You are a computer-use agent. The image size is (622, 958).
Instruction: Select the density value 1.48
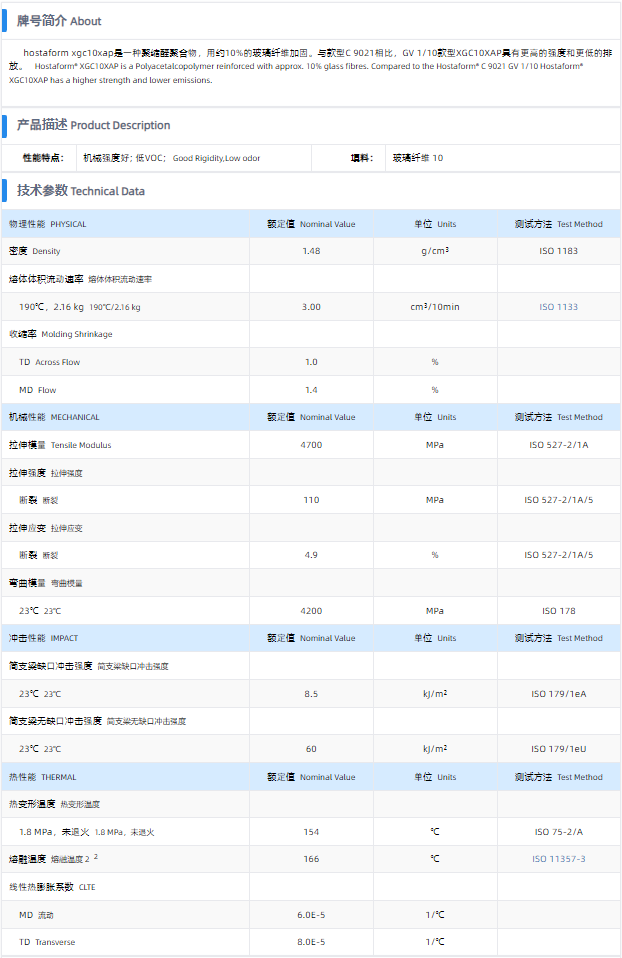click(311, 251)
